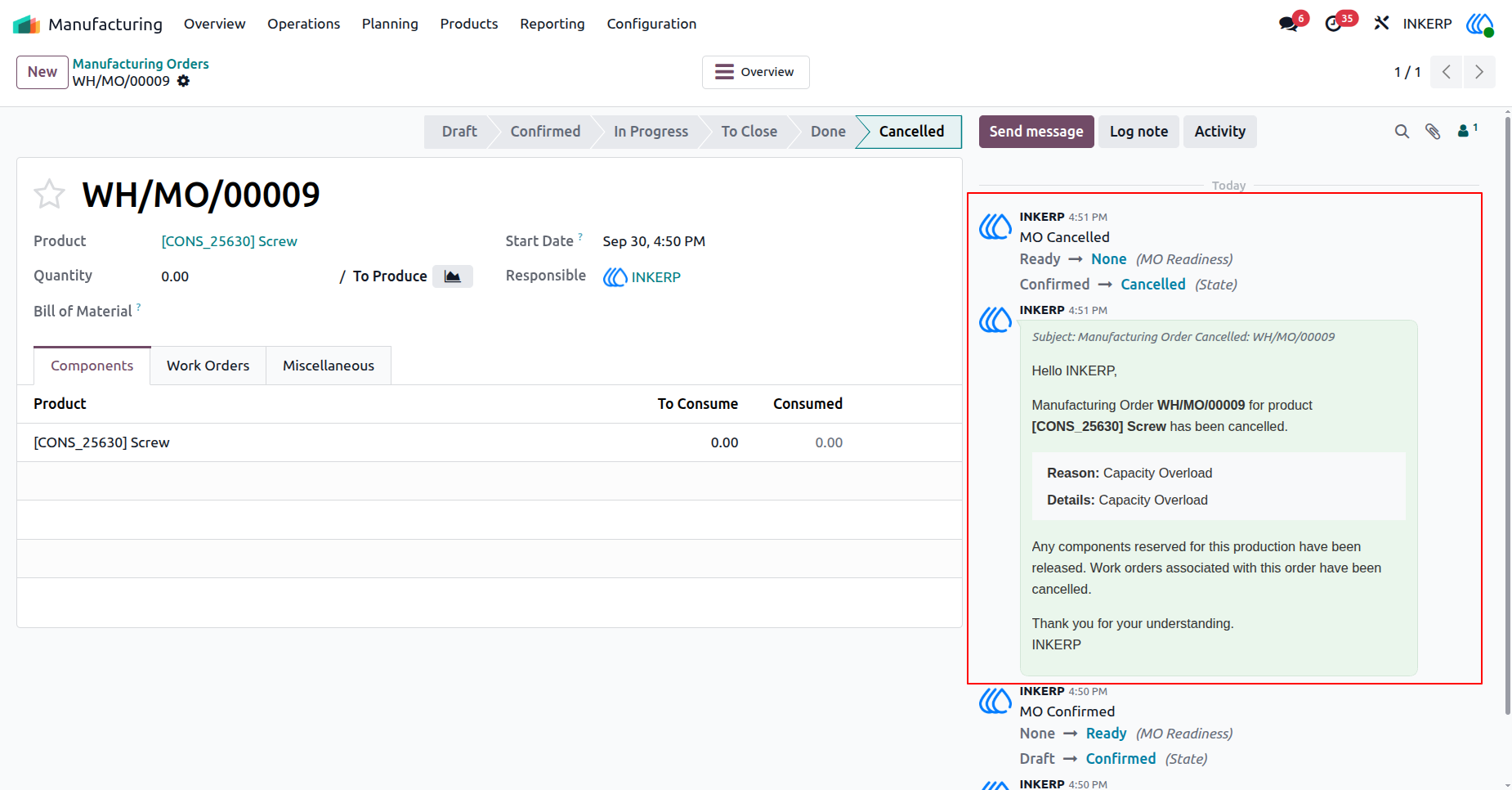Go back to Manufacturing Orders breadcrumb
The width and height of the screenshot is (1512, 790).
pos(141,64)
